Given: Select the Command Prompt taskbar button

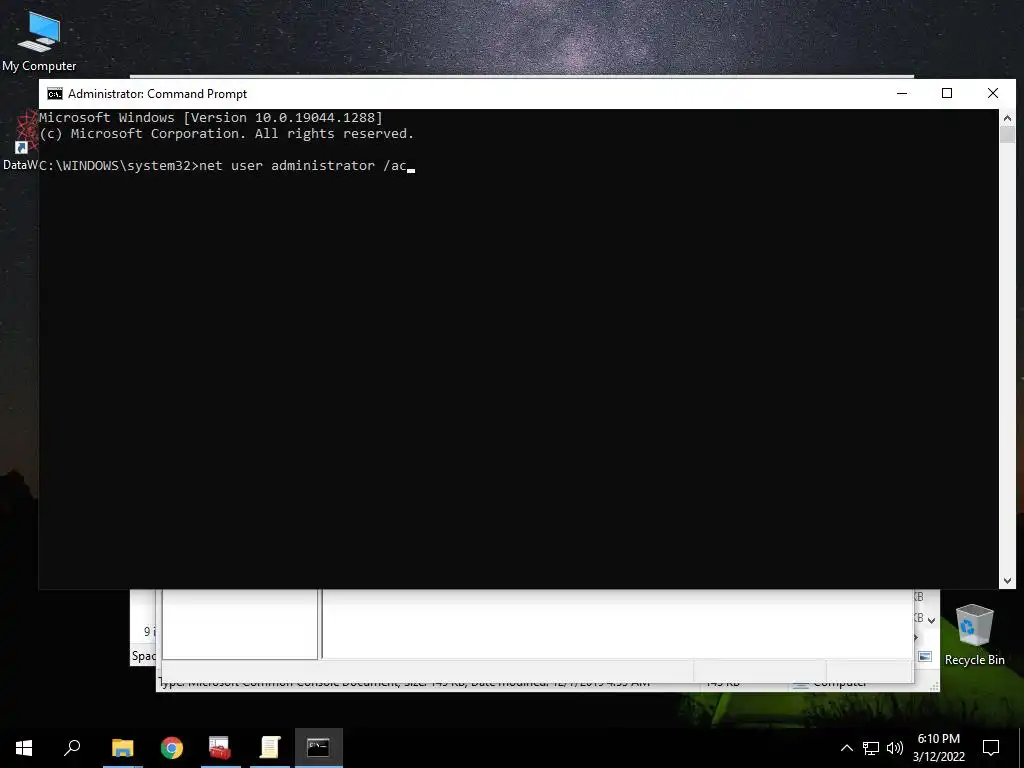Looking at the screenshot, I should pos(319,748).
